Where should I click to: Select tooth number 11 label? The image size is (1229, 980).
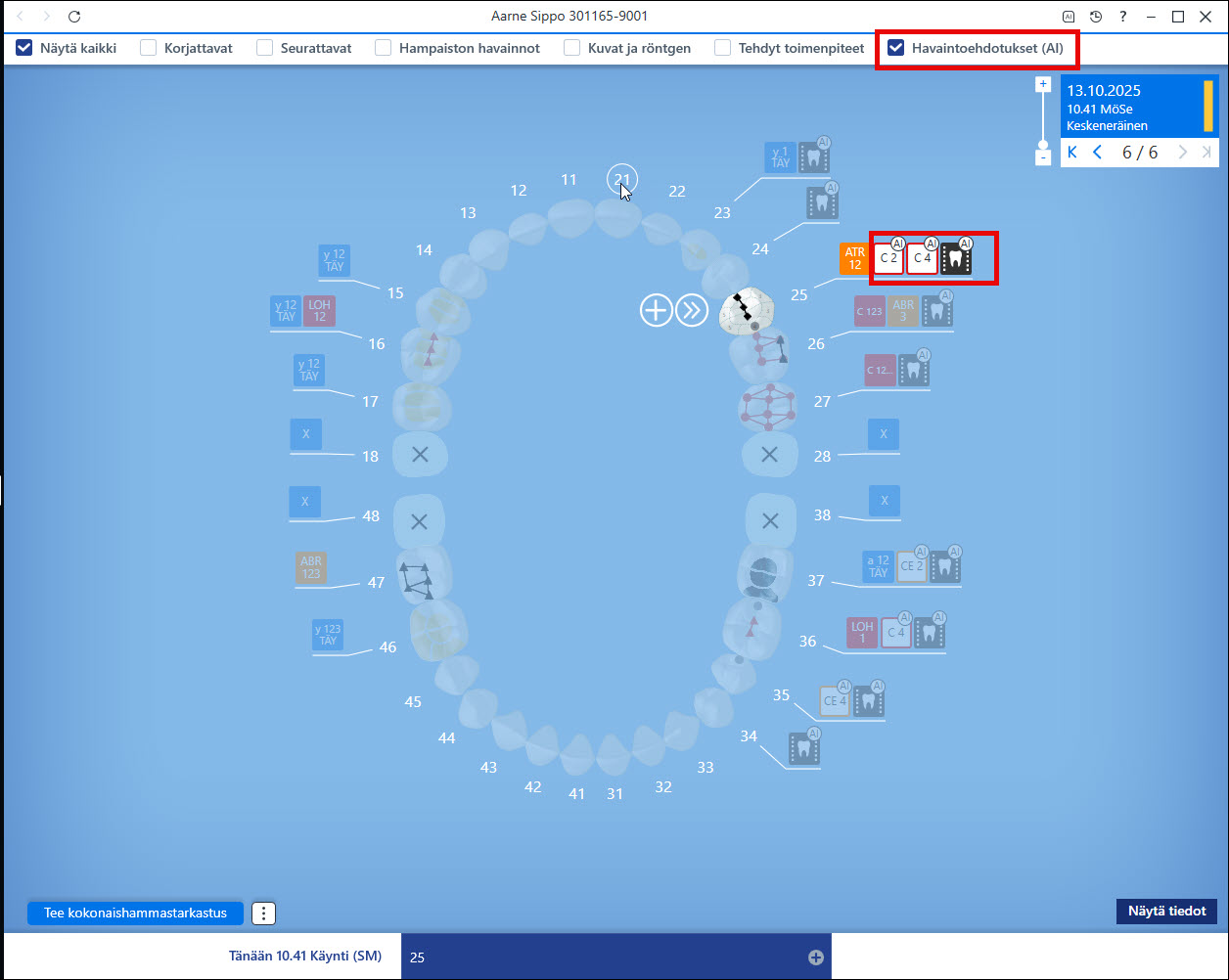click(x=569, y=179)
